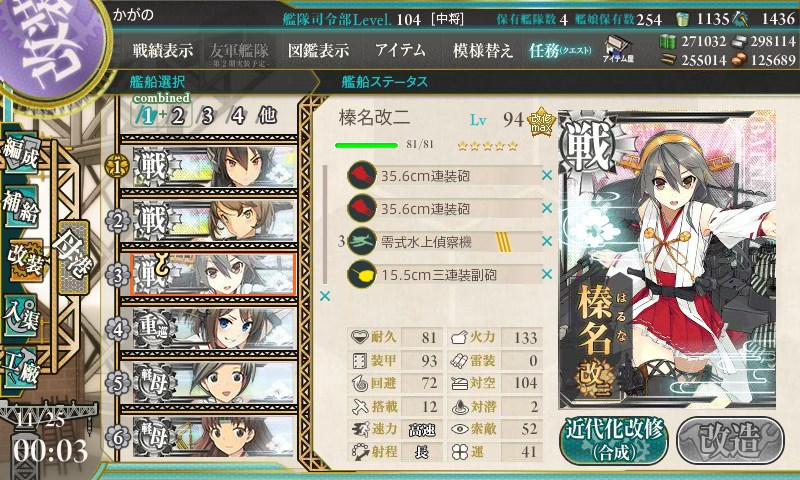Select the 35.6cm連装砲 second equipment slot
The height and width of the screenshot is (480, 800).
pos(444,208)
